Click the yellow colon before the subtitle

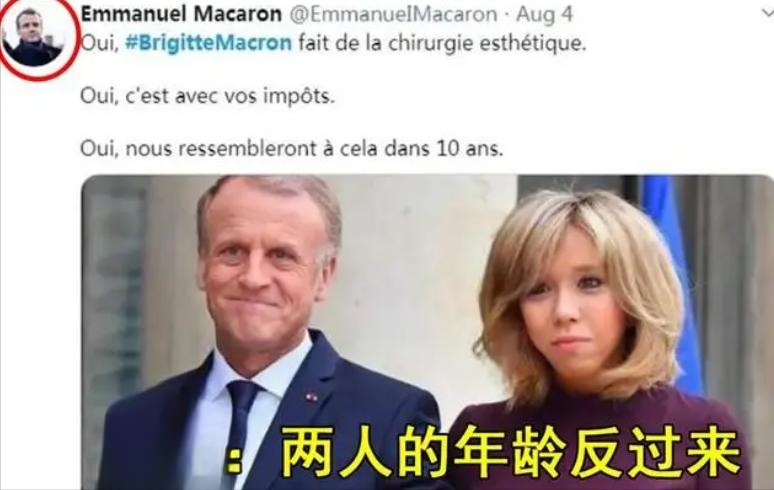(x=234, y=460)
